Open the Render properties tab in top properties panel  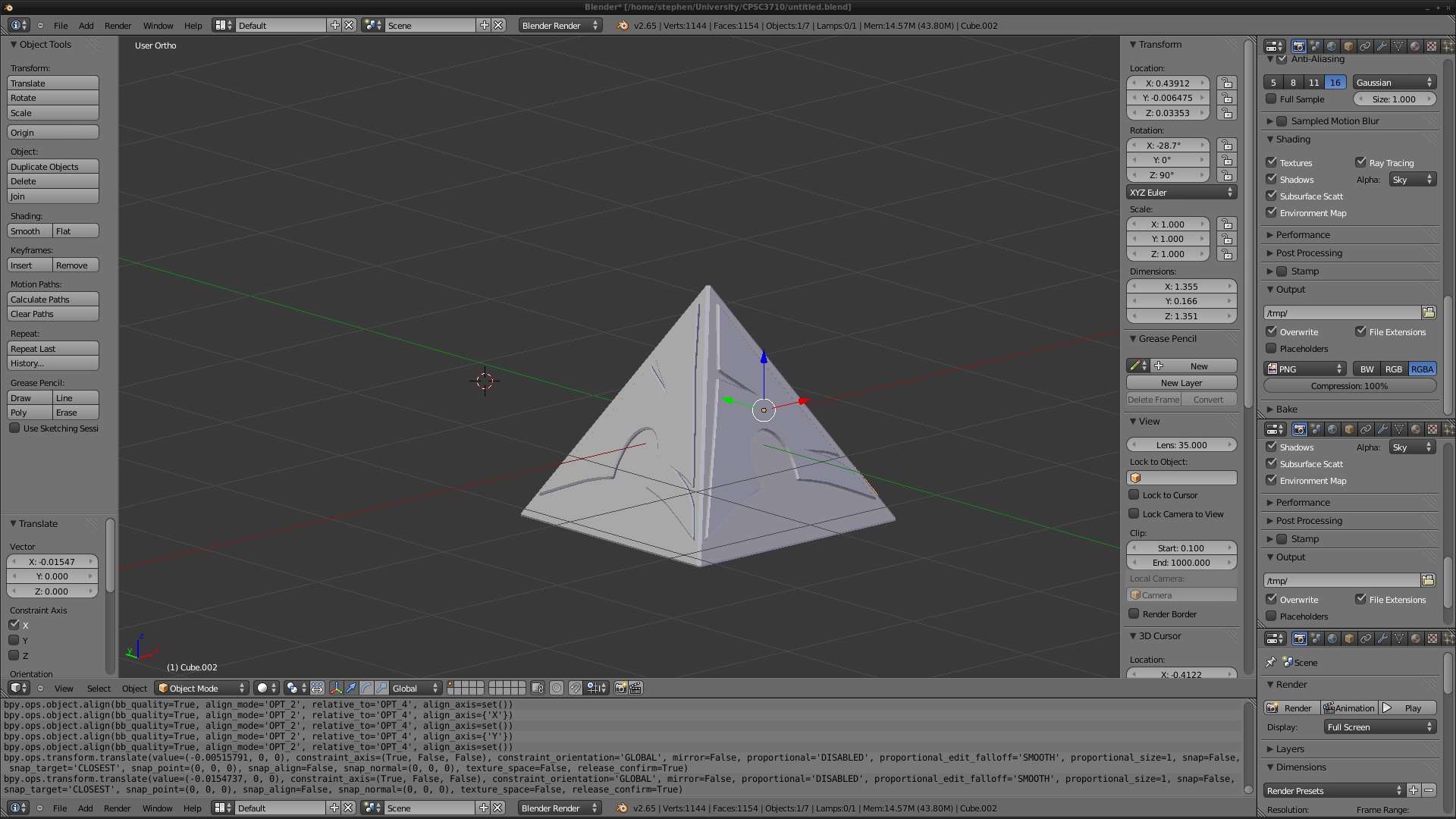click(x=1299, y=45)
